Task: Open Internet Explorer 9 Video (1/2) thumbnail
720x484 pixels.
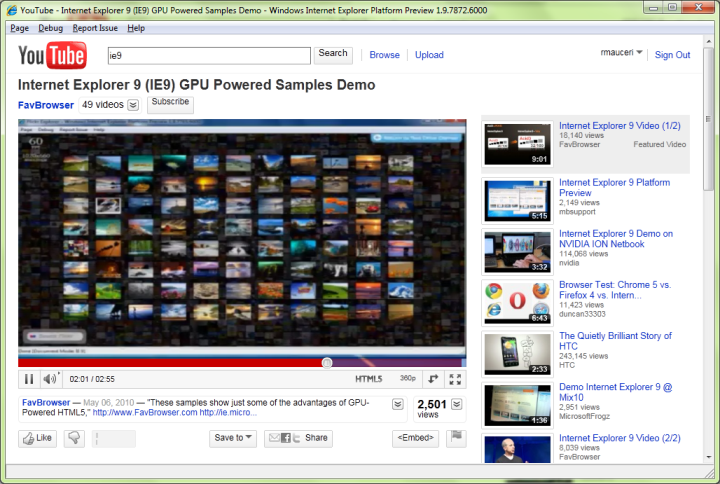Action: (x=517, y=144)
